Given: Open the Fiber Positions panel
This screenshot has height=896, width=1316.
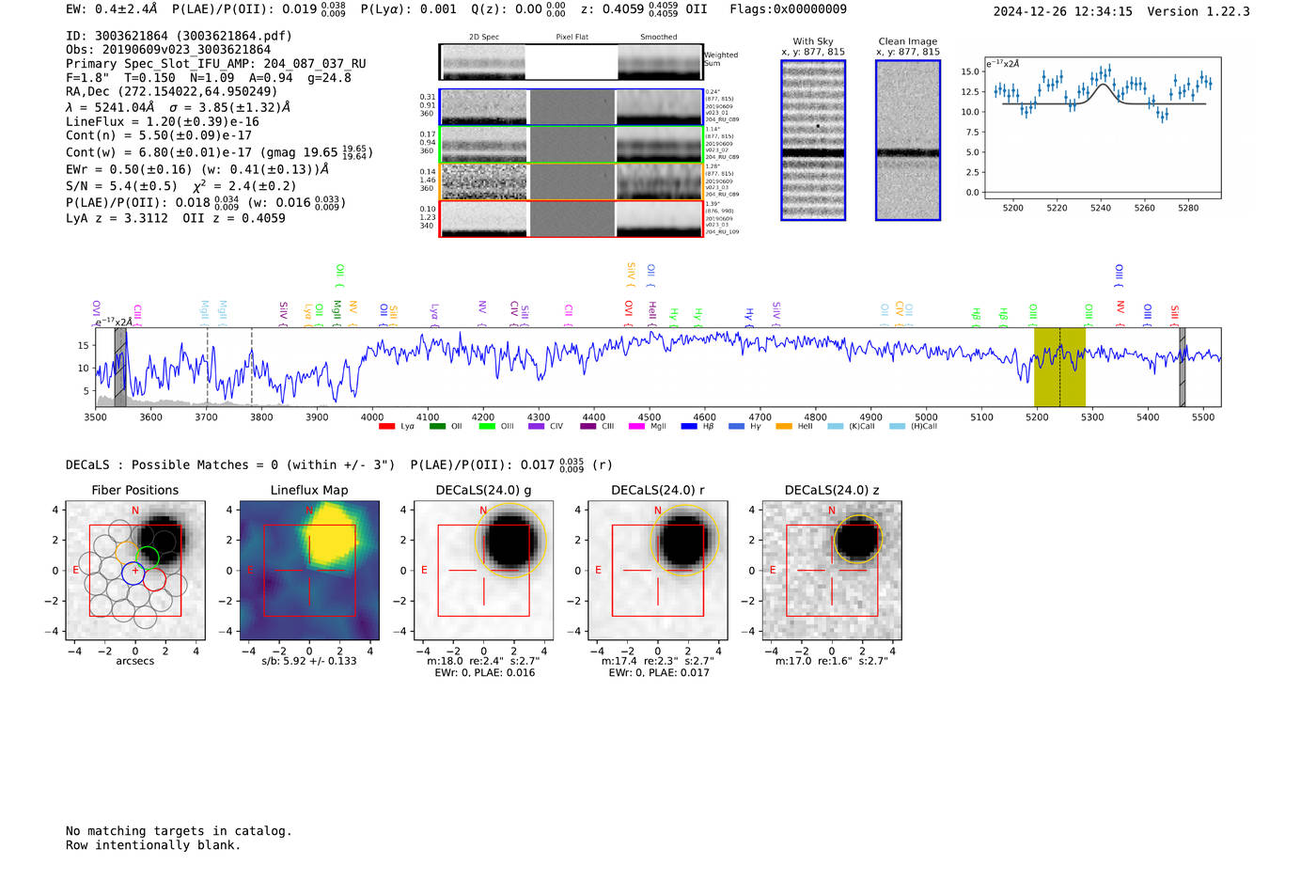Looking at the screenshot, I should (x=135, y=571).
